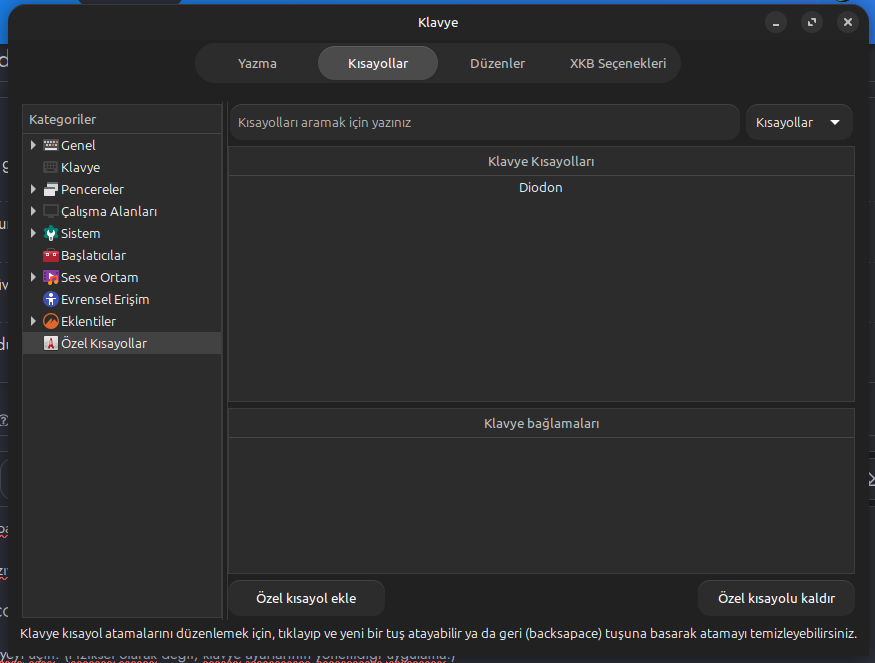875x663 pixels.
Task: Focus the shortcut search field
Action: [484, 122]
